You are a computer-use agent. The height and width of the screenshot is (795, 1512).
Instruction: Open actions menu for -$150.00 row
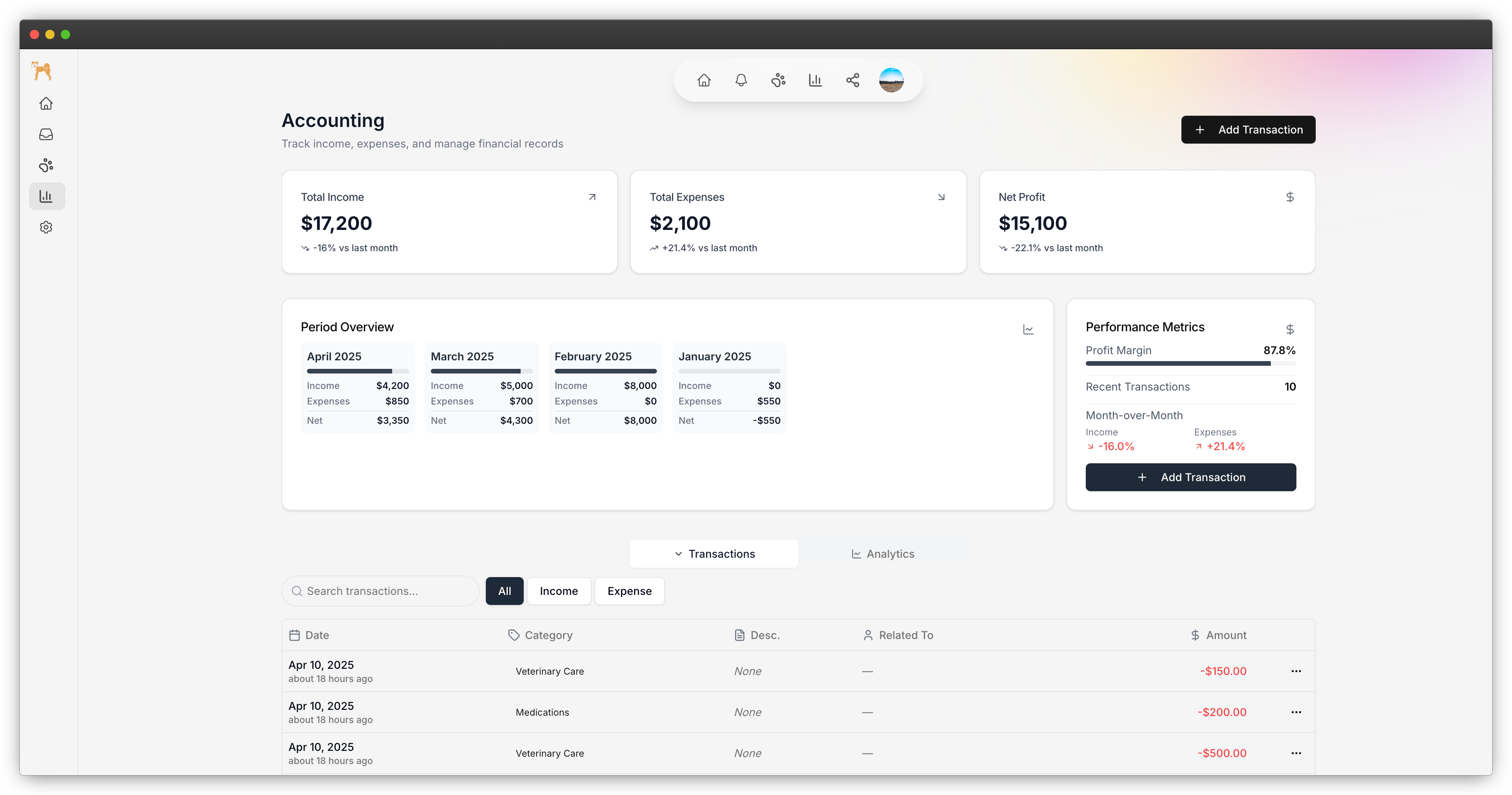tap(1296, 671)
